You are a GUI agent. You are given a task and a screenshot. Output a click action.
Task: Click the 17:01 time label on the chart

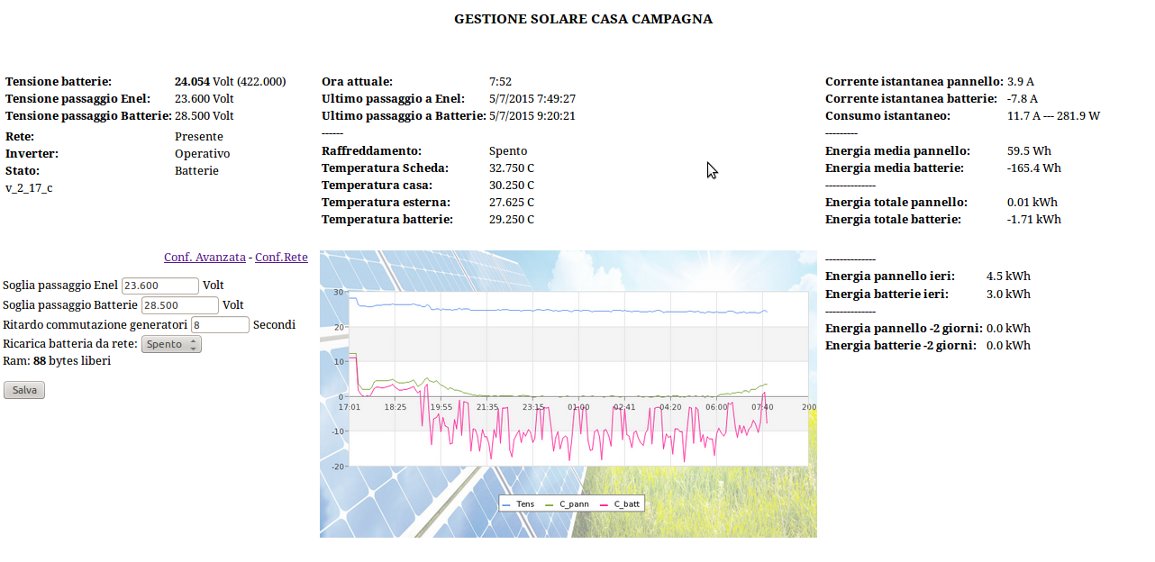point(349,407)
